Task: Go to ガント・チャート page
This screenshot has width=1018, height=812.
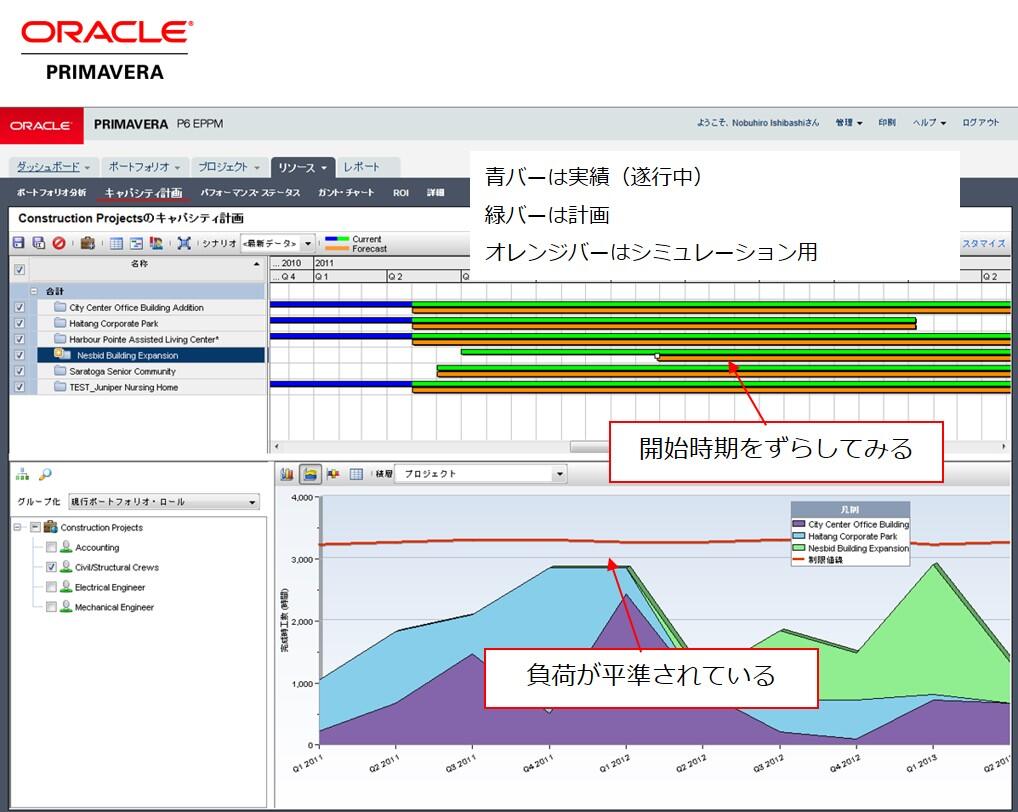Action: [345, 193]
